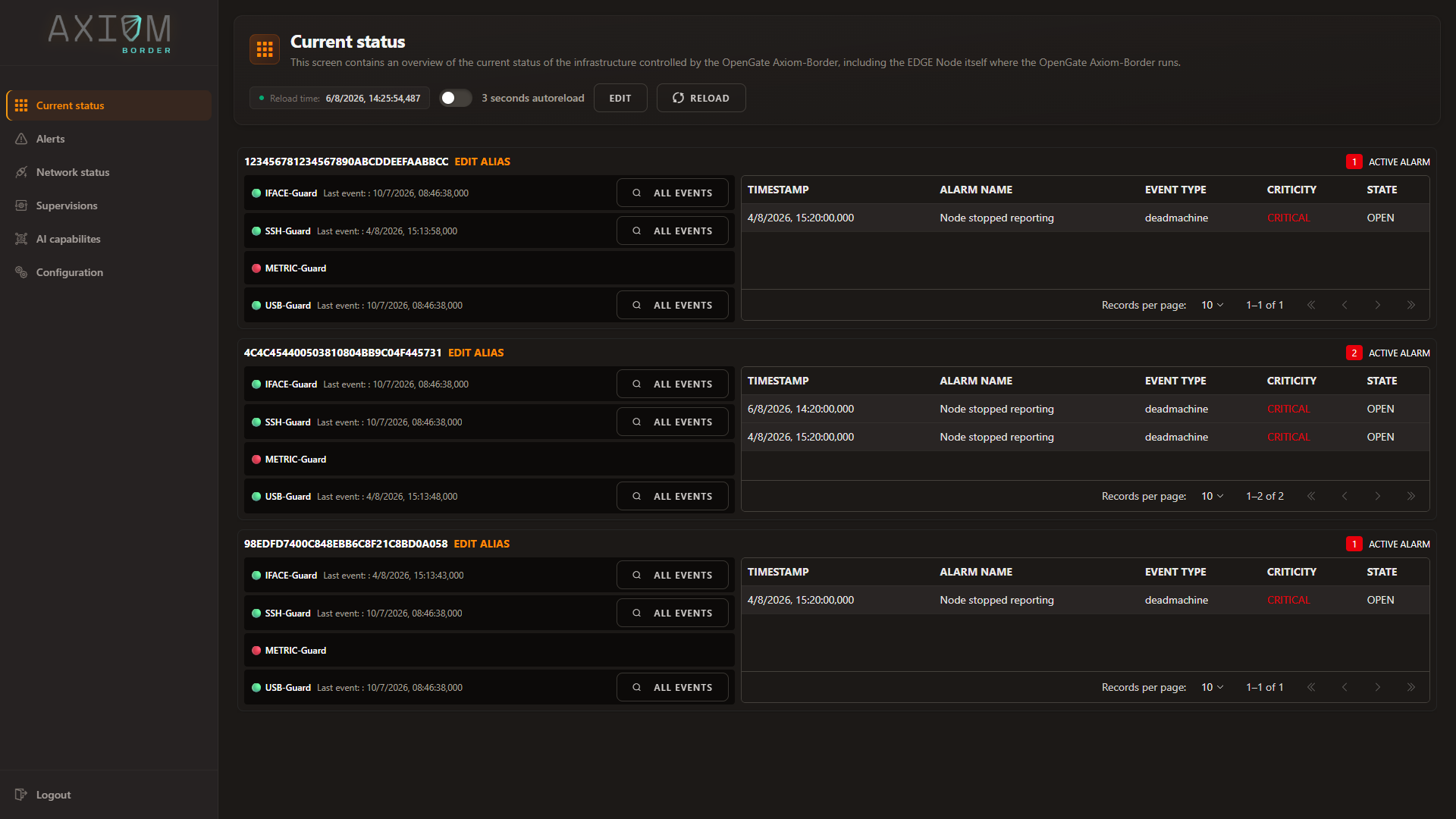Screen dimensions: 1456x819
Task: Open the Network status menu item
Action: 108,172
